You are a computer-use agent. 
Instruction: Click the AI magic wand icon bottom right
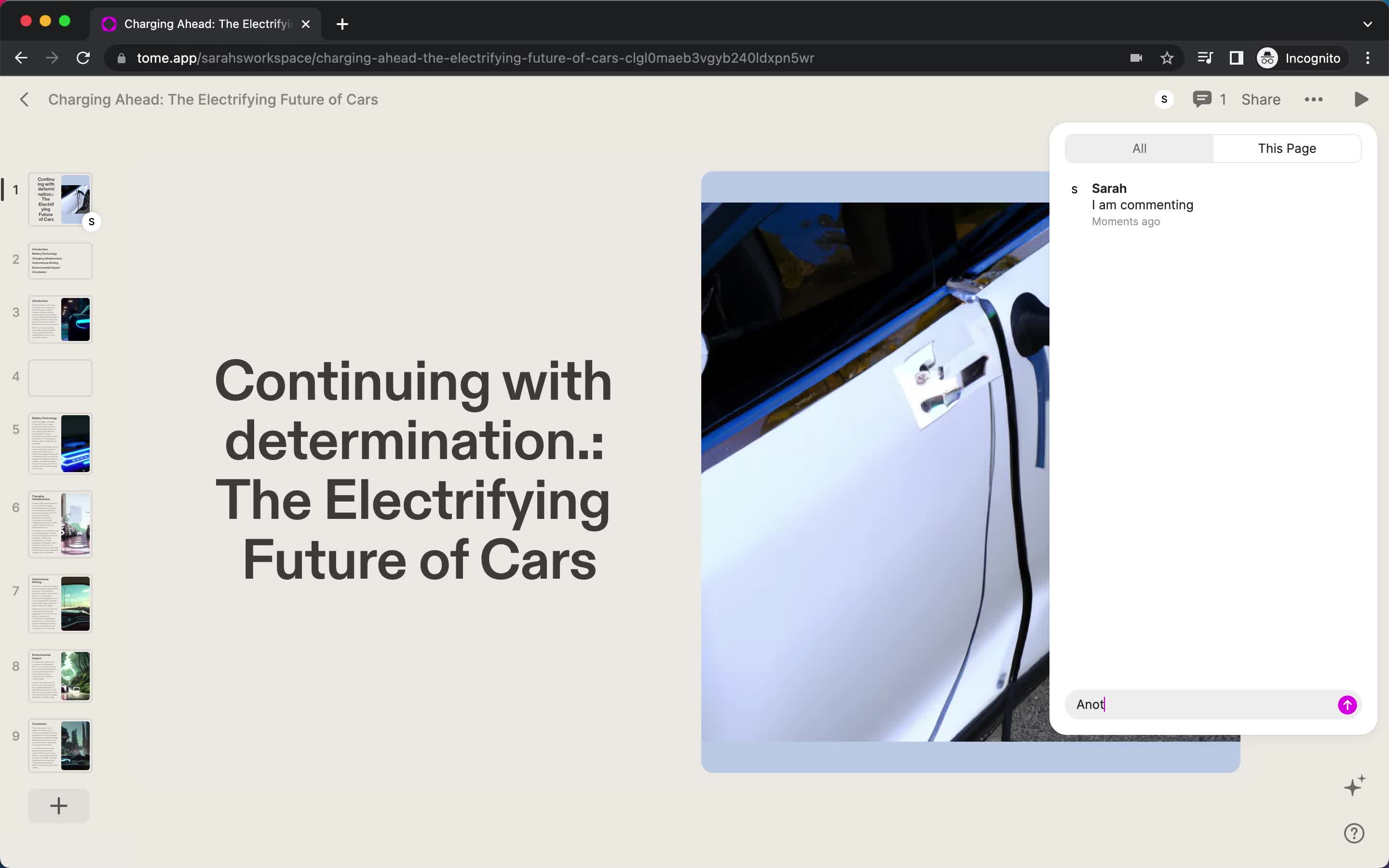click(1354, 787)
